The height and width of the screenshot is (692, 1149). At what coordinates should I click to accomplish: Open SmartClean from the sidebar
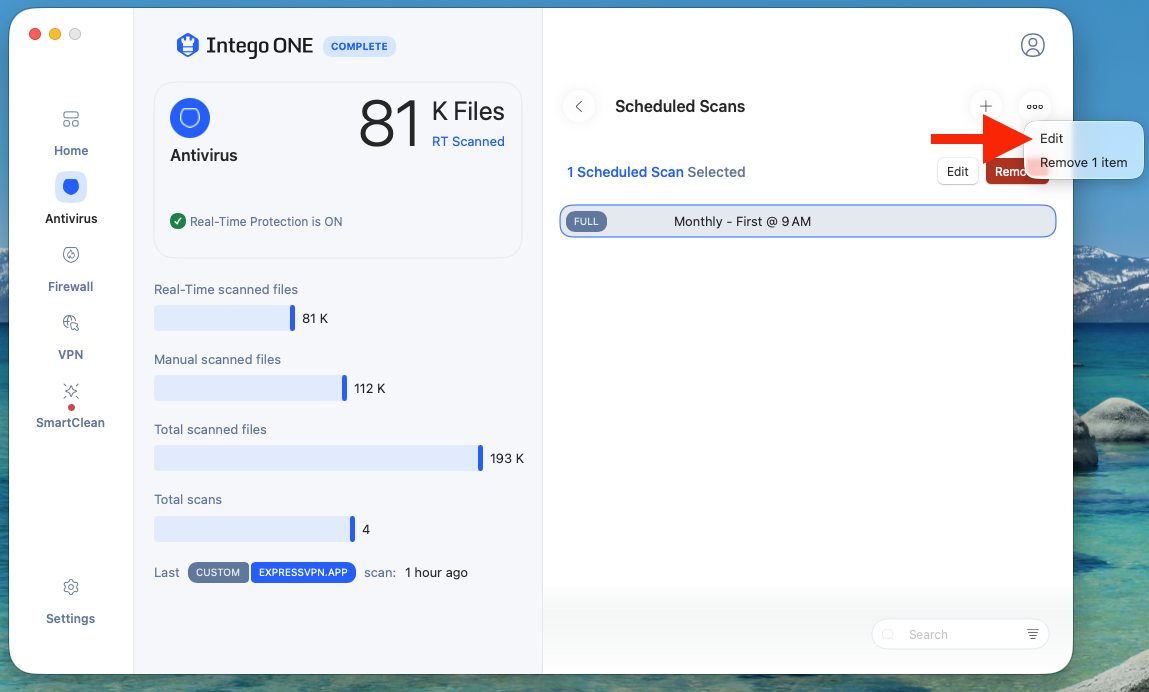[x=71, y=405]
